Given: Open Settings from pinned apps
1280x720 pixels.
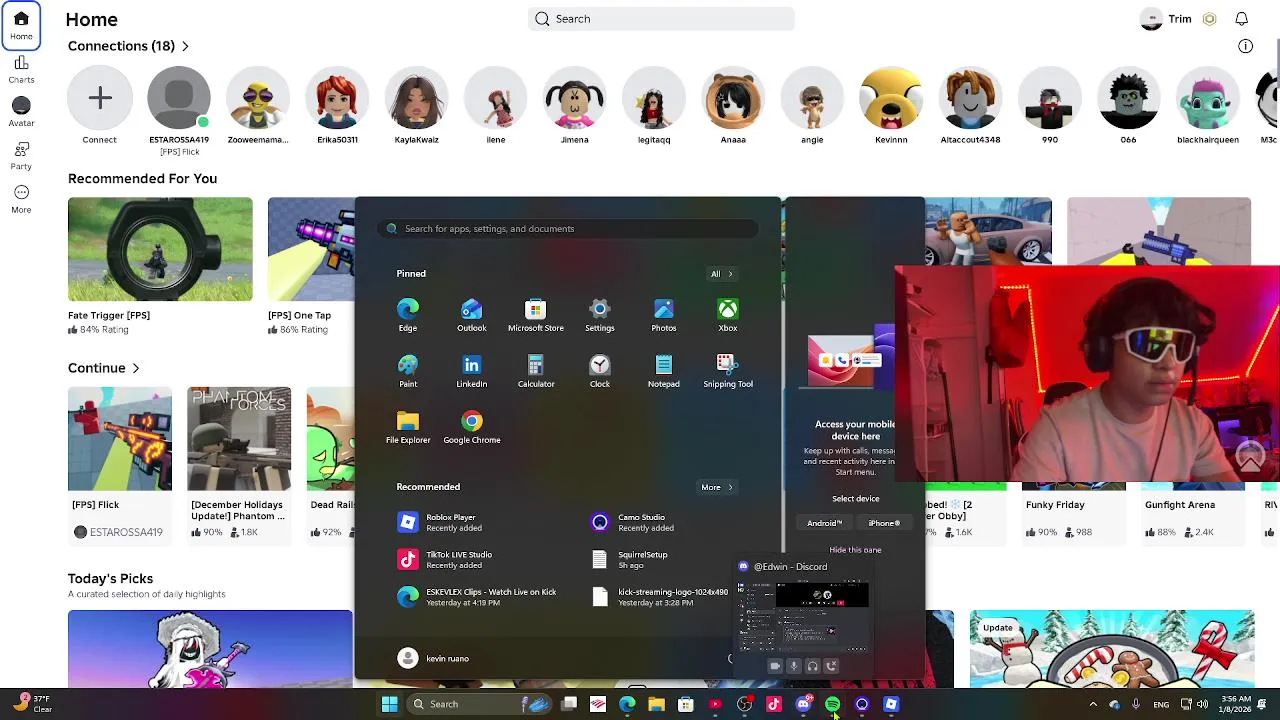Looking at the screenshot, I should coord(599,315).
